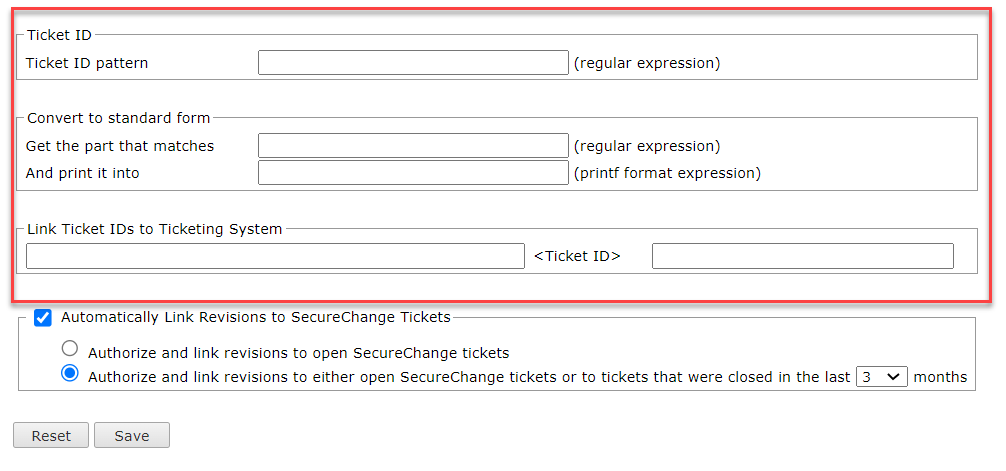Select the URL field after <Ticket ID>

[802, 256]
